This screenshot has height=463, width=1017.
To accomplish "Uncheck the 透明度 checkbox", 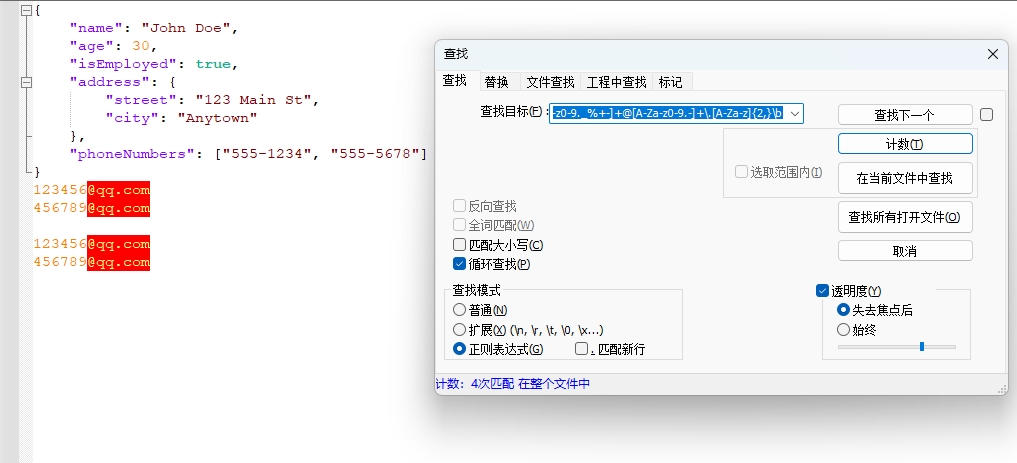I will pyautogui.click(x=822, y=291).
